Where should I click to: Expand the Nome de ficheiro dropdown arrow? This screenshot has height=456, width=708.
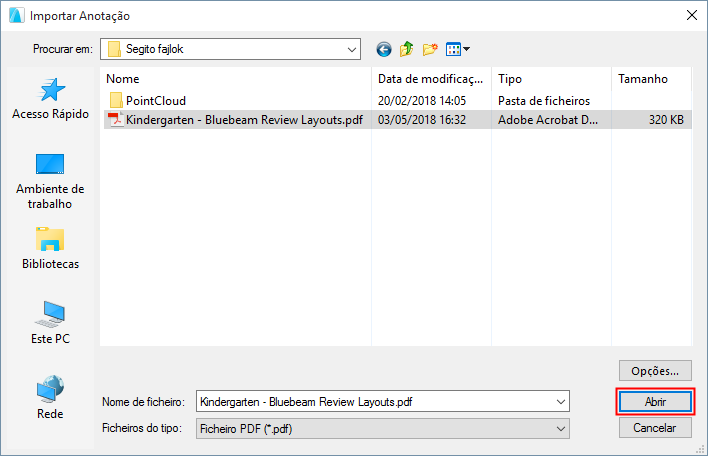[x=560, y=402]
